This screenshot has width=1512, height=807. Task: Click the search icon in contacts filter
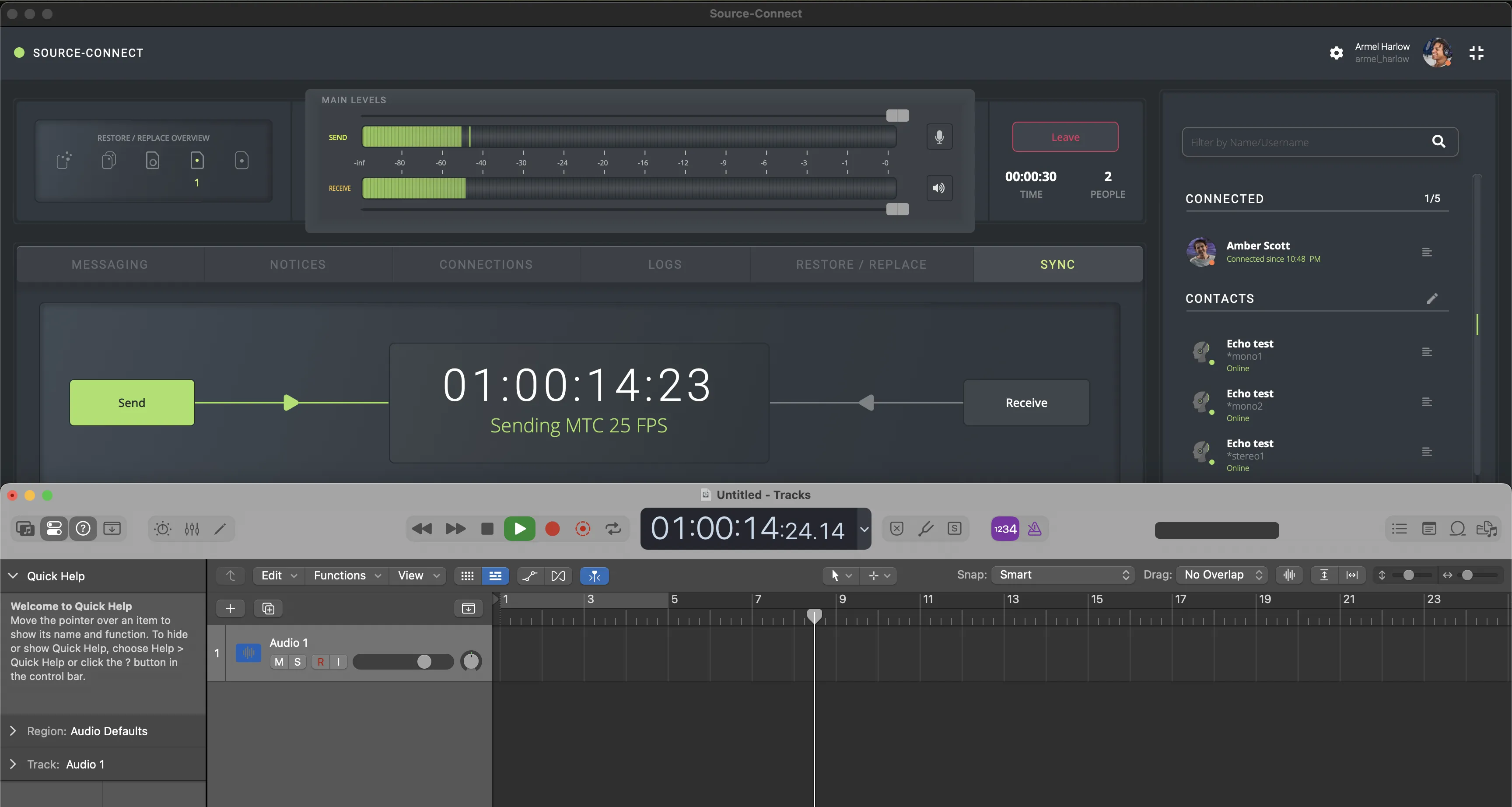(x=1438, y=141)
